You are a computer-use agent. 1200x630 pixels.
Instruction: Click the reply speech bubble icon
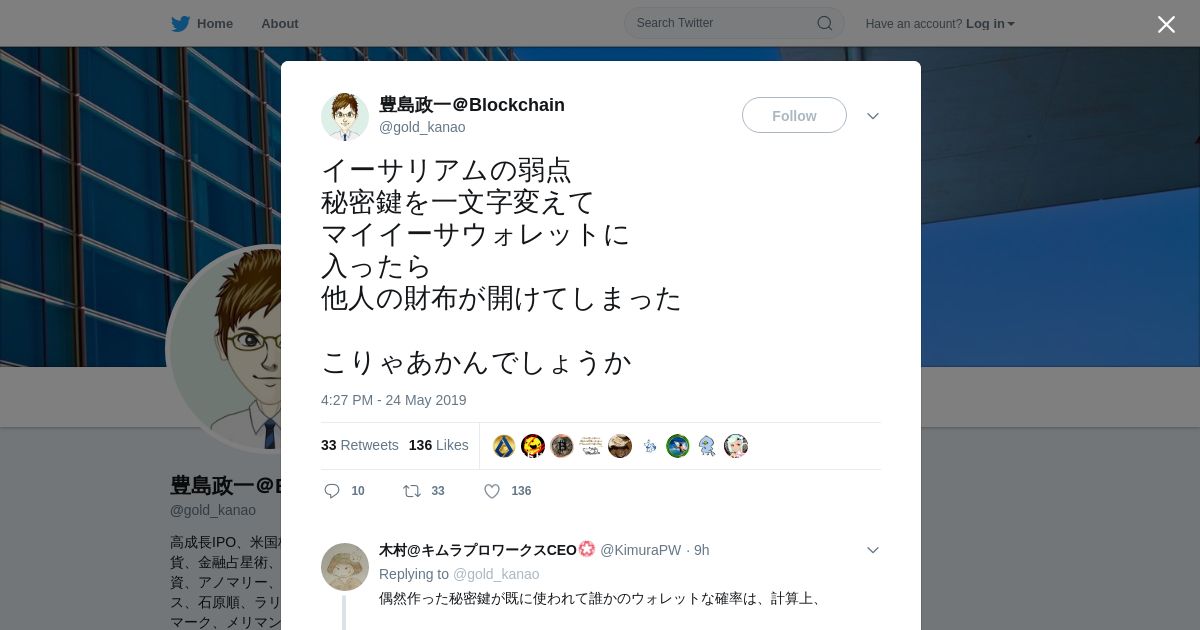[332, 491]
